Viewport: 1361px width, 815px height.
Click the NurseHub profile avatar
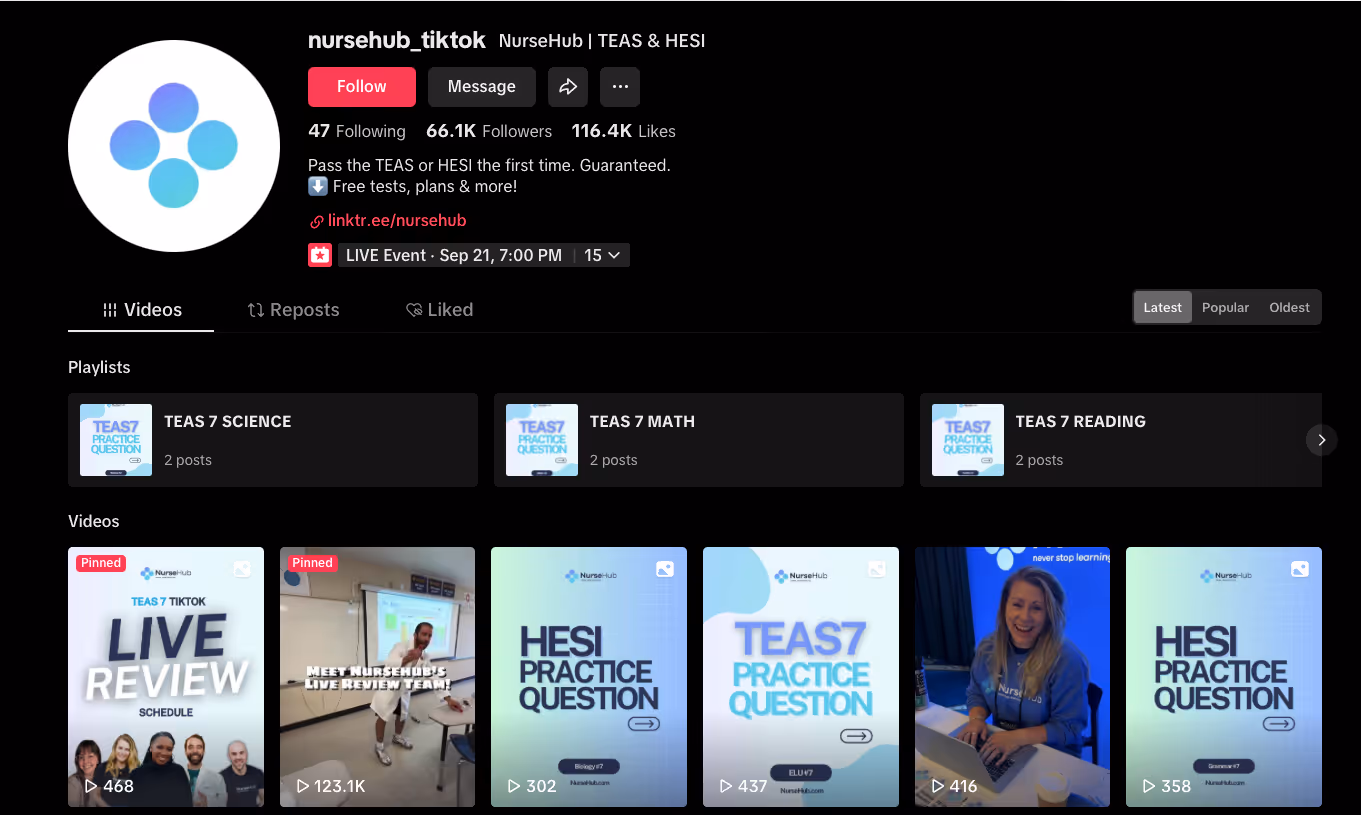click(174, 146)
